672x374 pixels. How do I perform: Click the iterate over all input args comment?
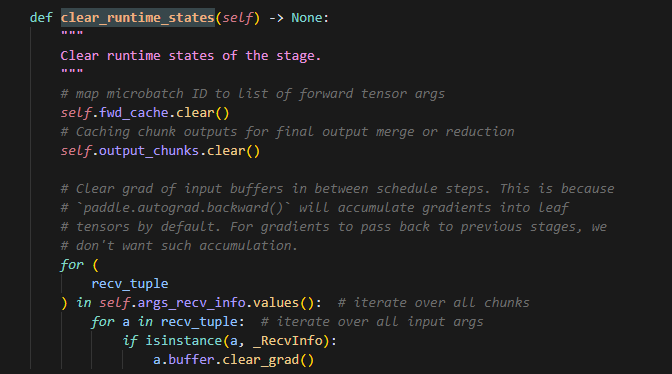[x=372, y=322]
